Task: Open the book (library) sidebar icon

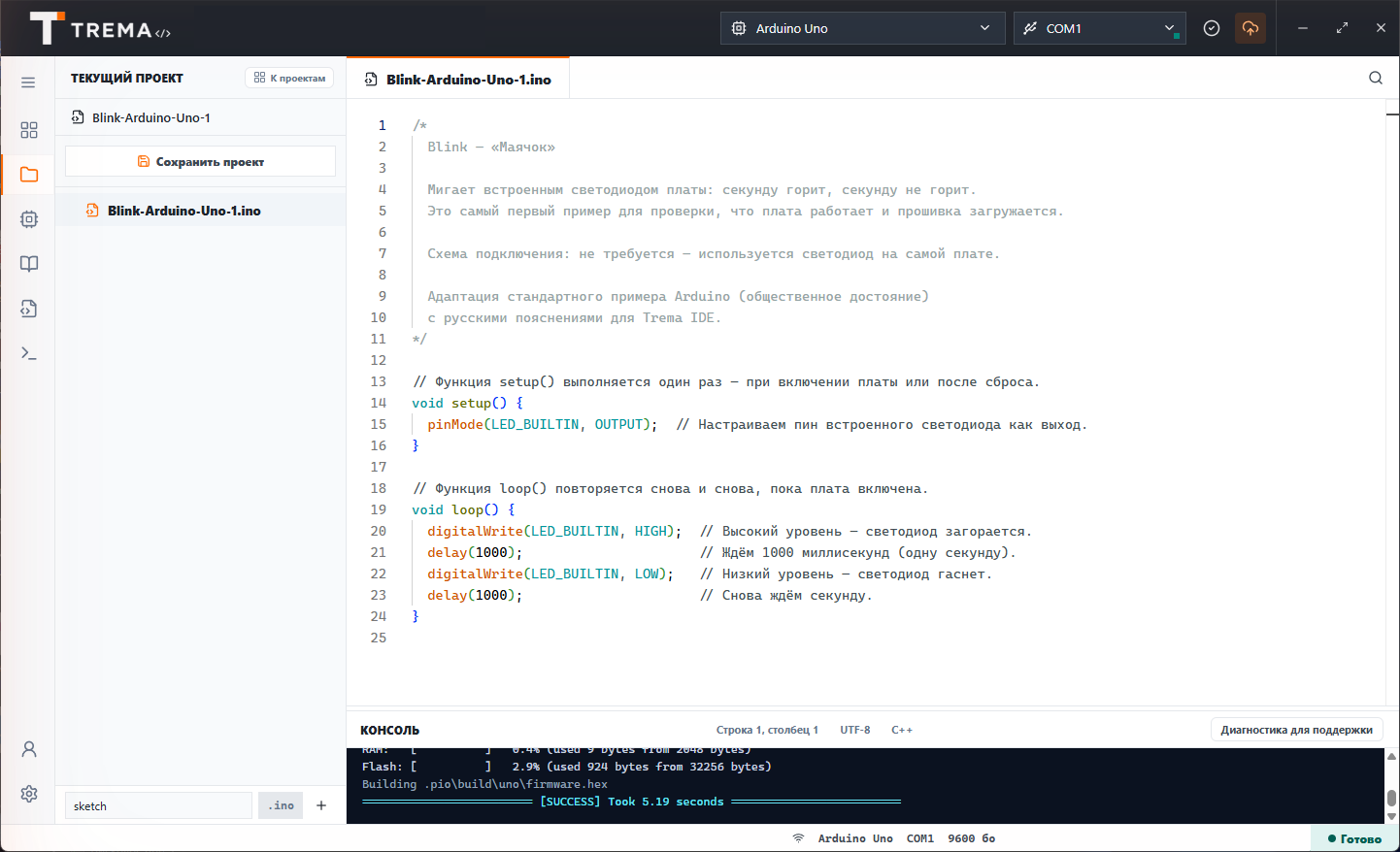Action: [x=29, y=264]
